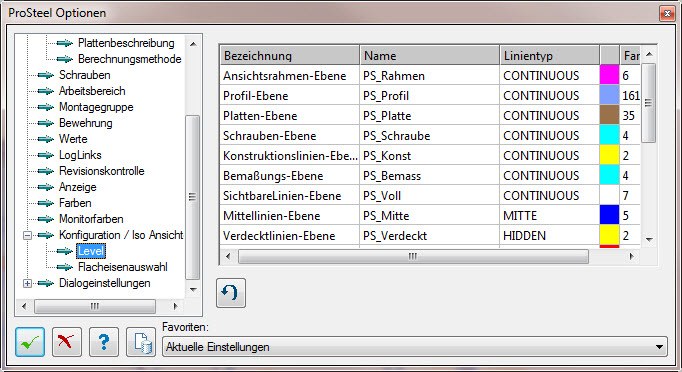Click the save settings document-database icon

click(x=141, y=342)
